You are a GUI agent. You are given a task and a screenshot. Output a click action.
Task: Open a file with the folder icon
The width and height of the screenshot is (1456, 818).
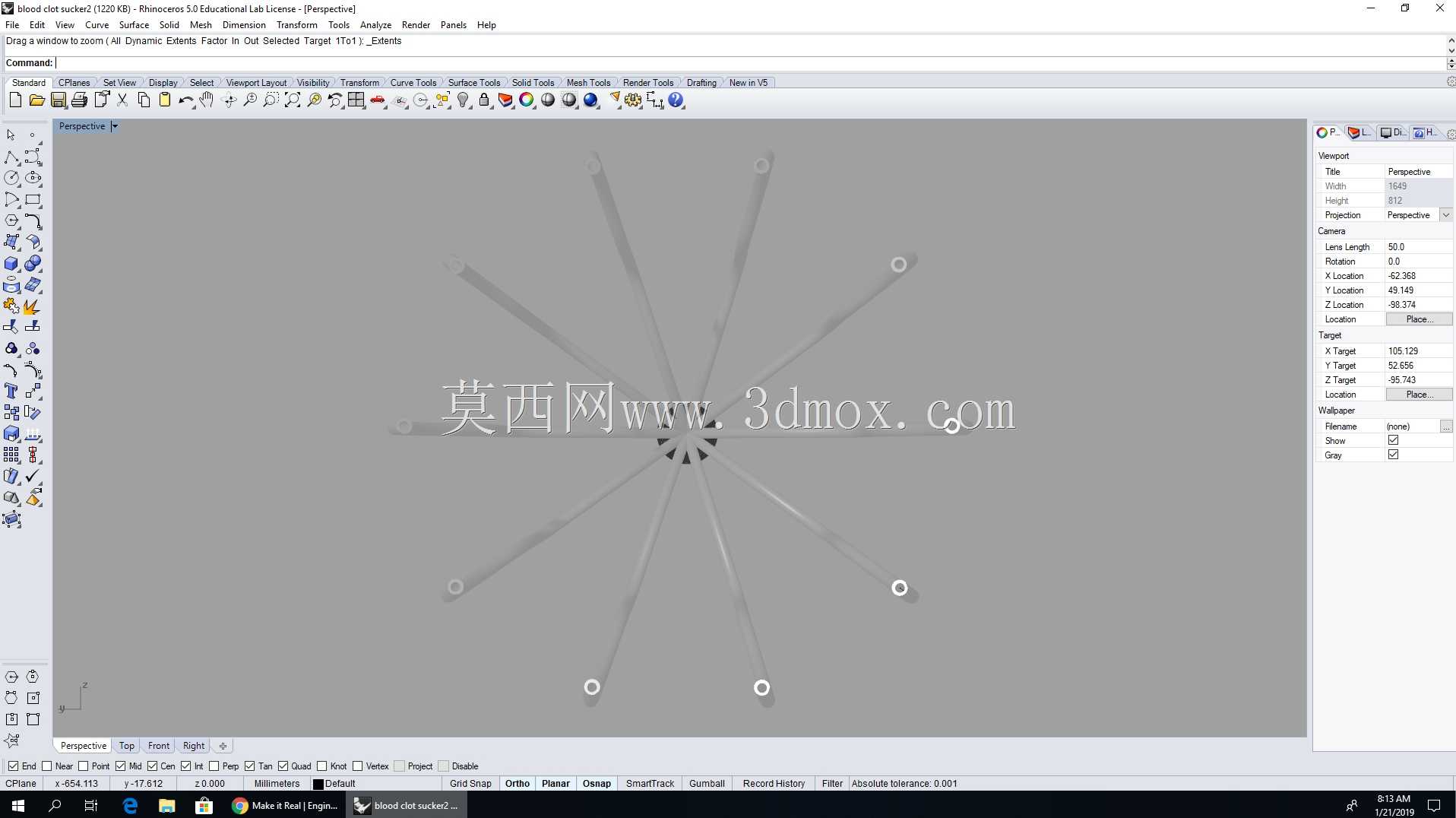(36, 100)
